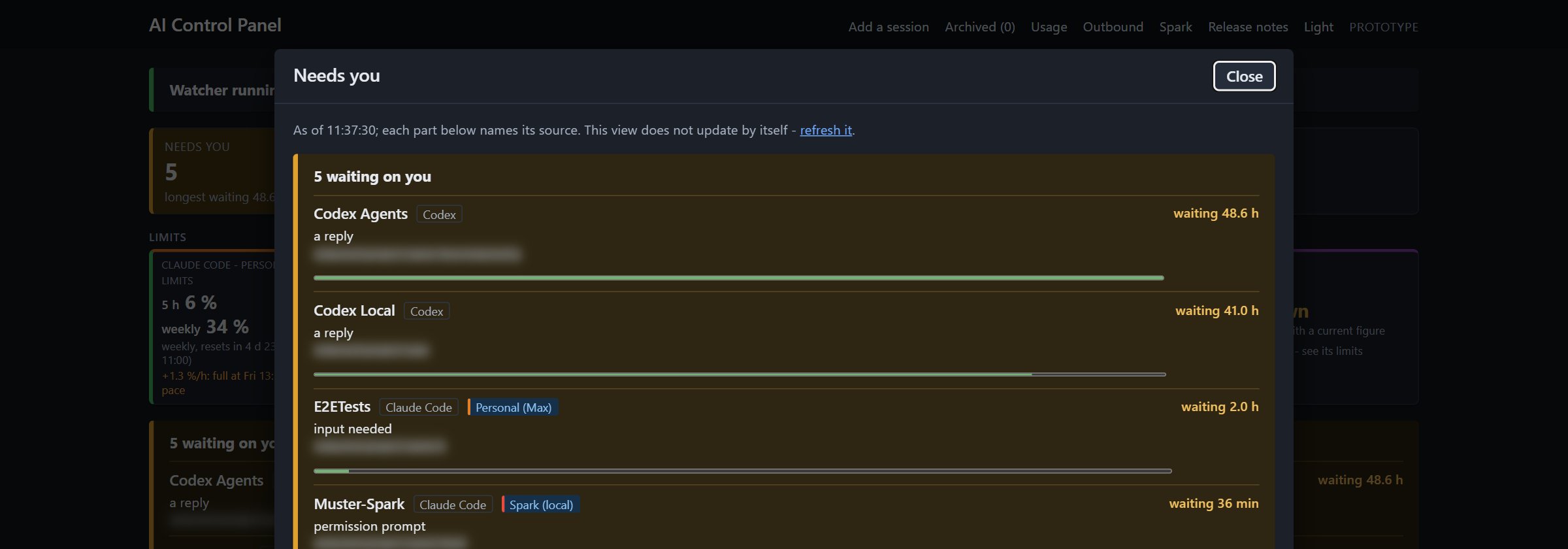Click the Needs you dialog title
This screenshot has width=1568, height=549.
336,75
